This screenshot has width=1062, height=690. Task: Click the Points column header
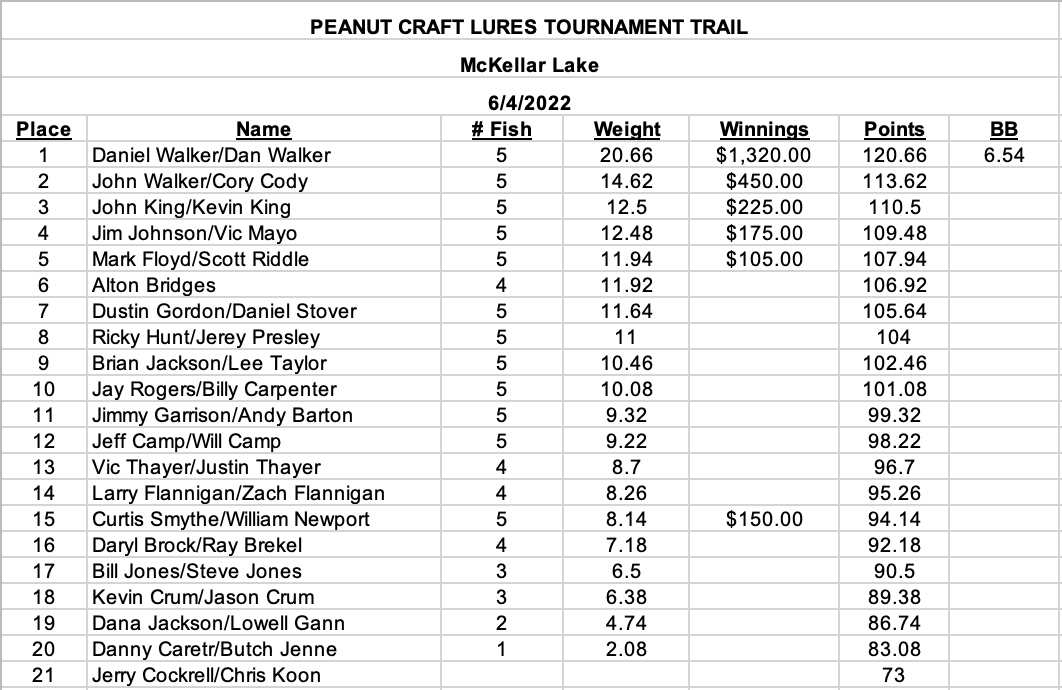[894, 129]
